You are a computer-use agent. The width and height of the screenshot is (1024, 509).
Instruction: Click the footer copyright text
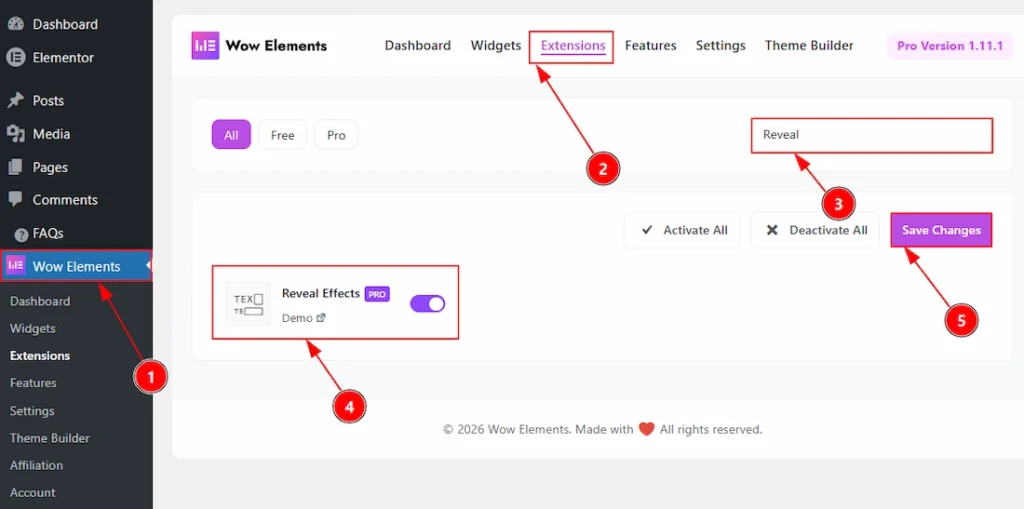tap(602, 429)
